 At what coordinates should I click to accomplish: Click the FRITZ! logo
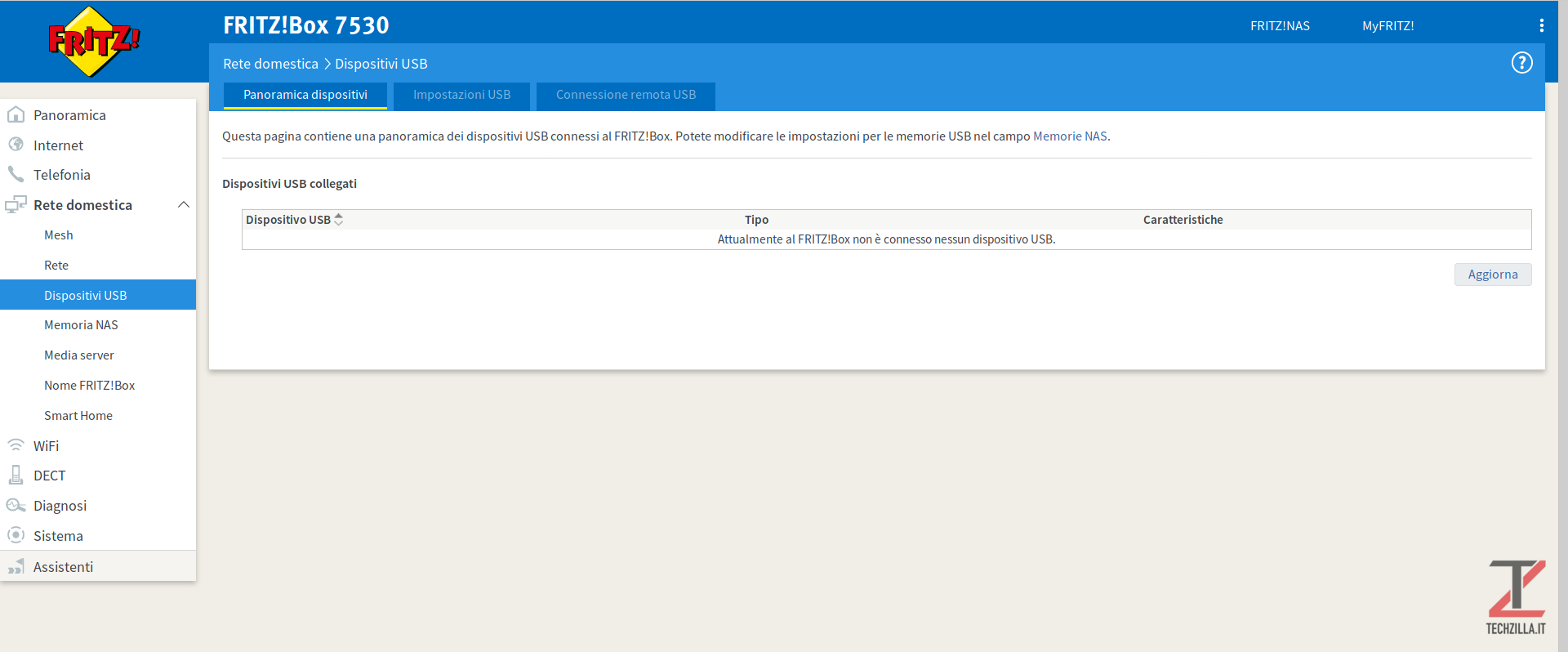[94, 41]
